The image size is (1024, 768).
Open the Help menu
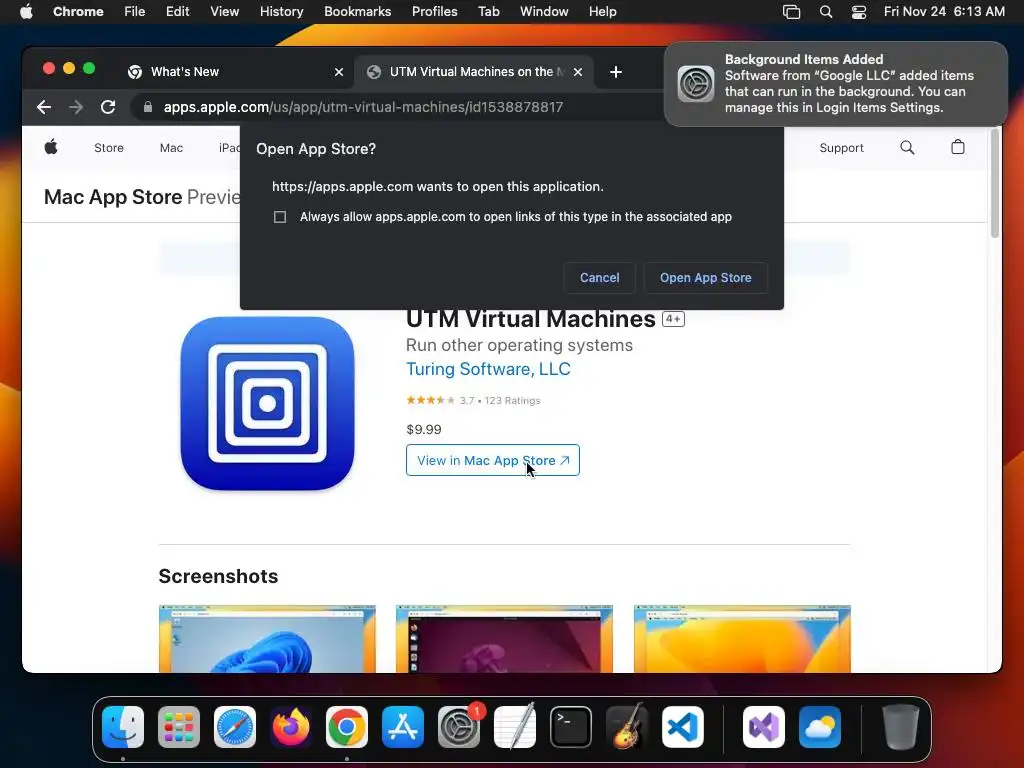(602, 12)
